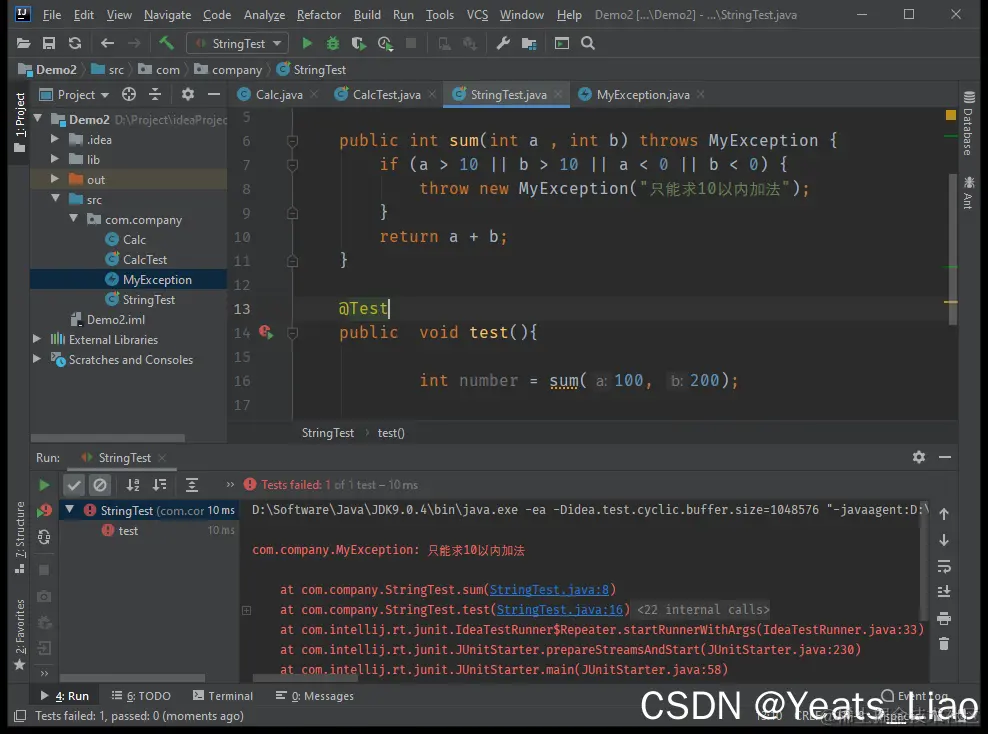Toggle scroll to end of console
Screen dimensions: 988x734
click(944, 592)
